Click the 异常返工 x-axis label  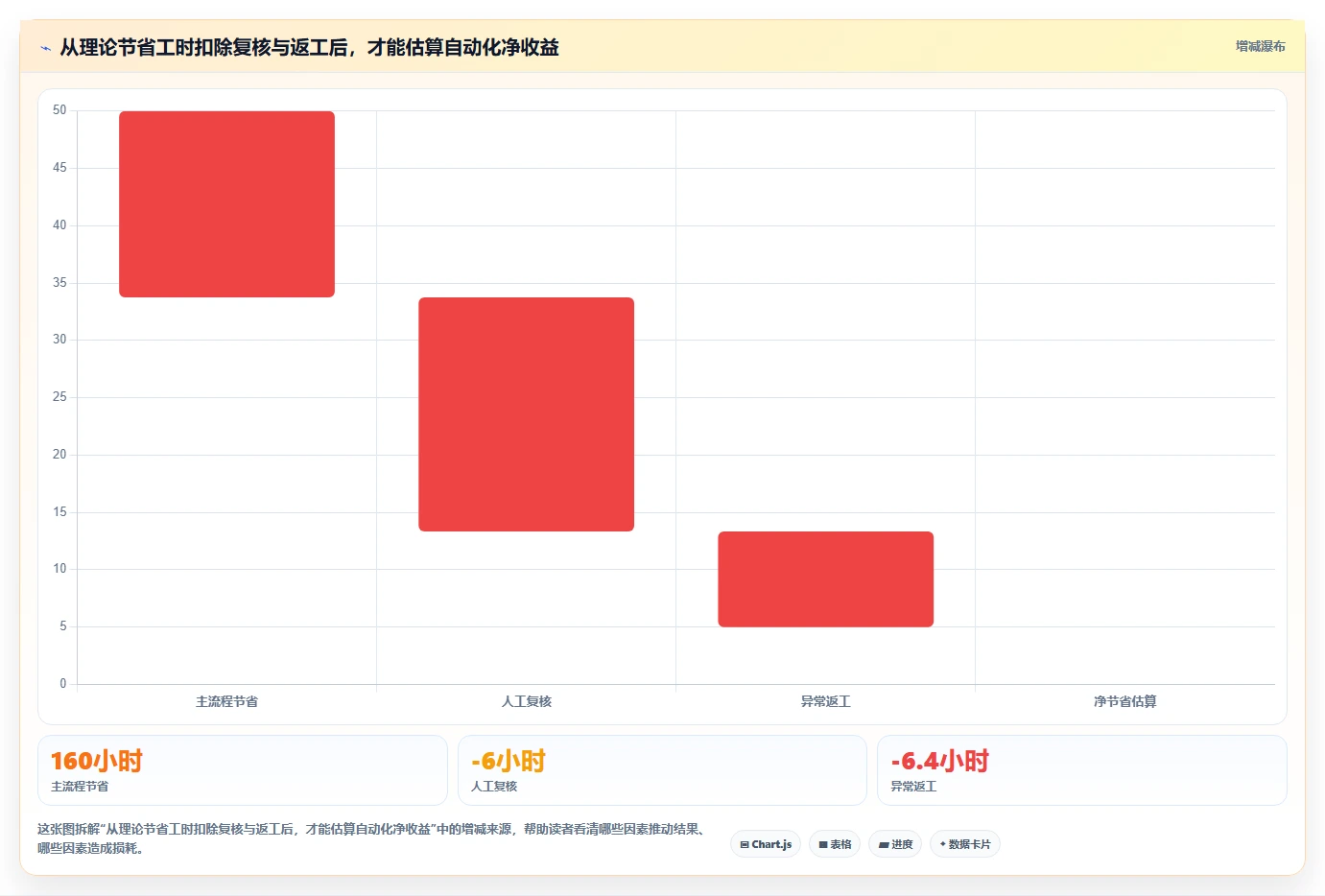coord(825,701)
